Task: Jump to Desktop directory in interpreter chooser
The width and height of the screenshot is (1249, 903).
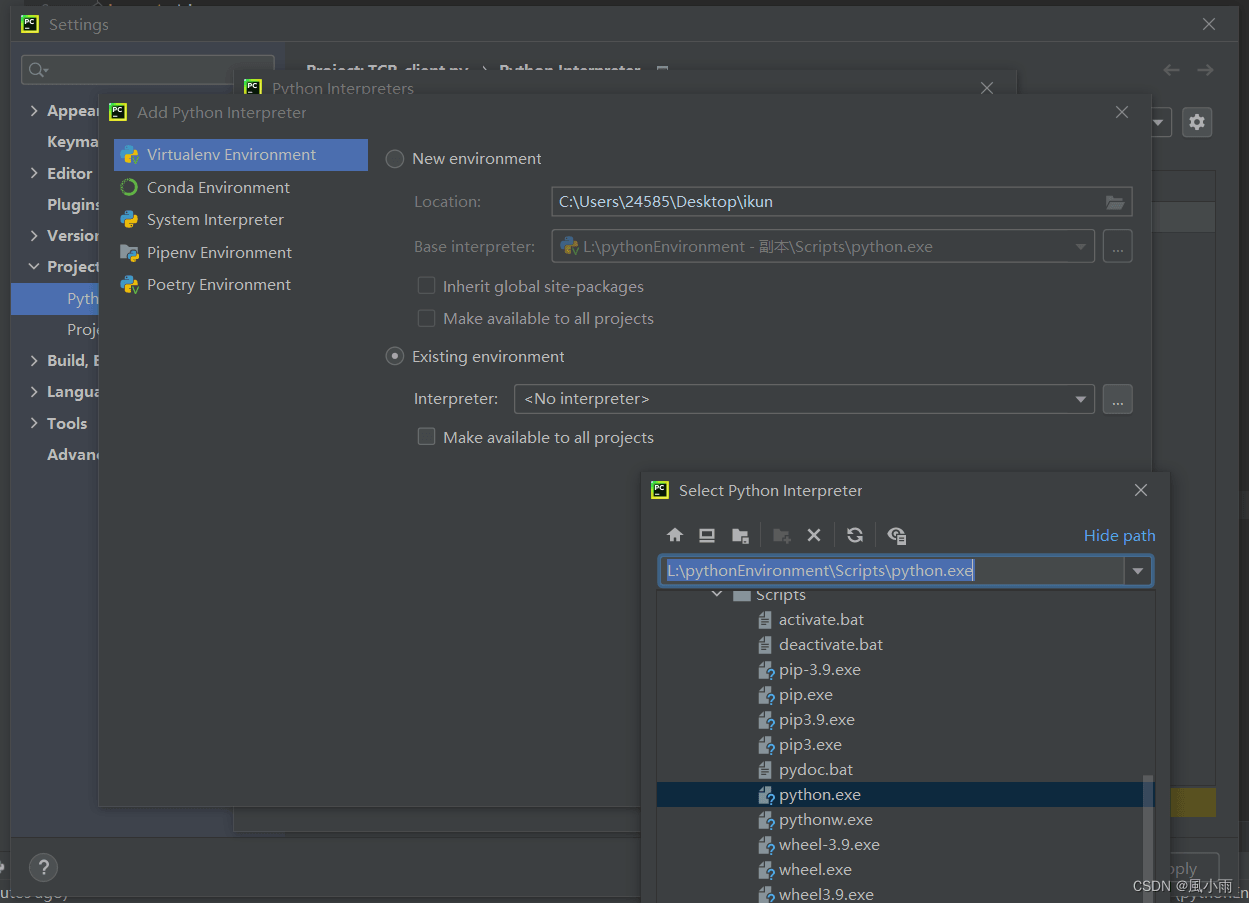Action: pos(707,535)
